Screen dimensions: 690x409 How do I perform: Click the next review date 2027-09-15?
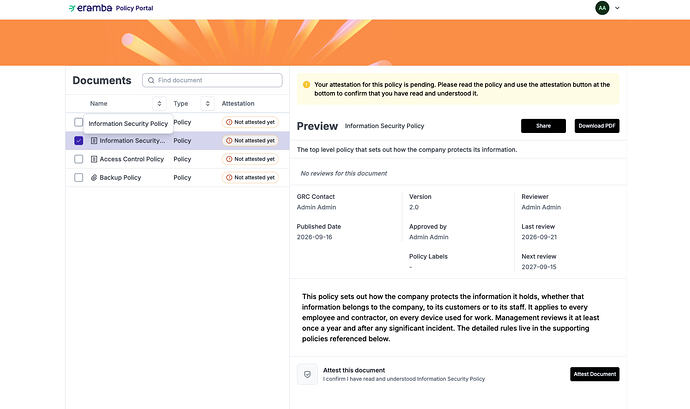click(539, 267)
